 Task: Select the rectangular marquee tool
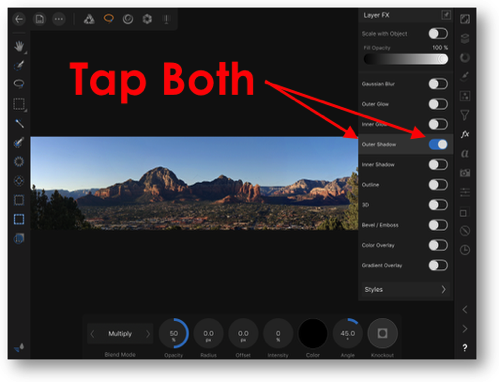(19, 104)
